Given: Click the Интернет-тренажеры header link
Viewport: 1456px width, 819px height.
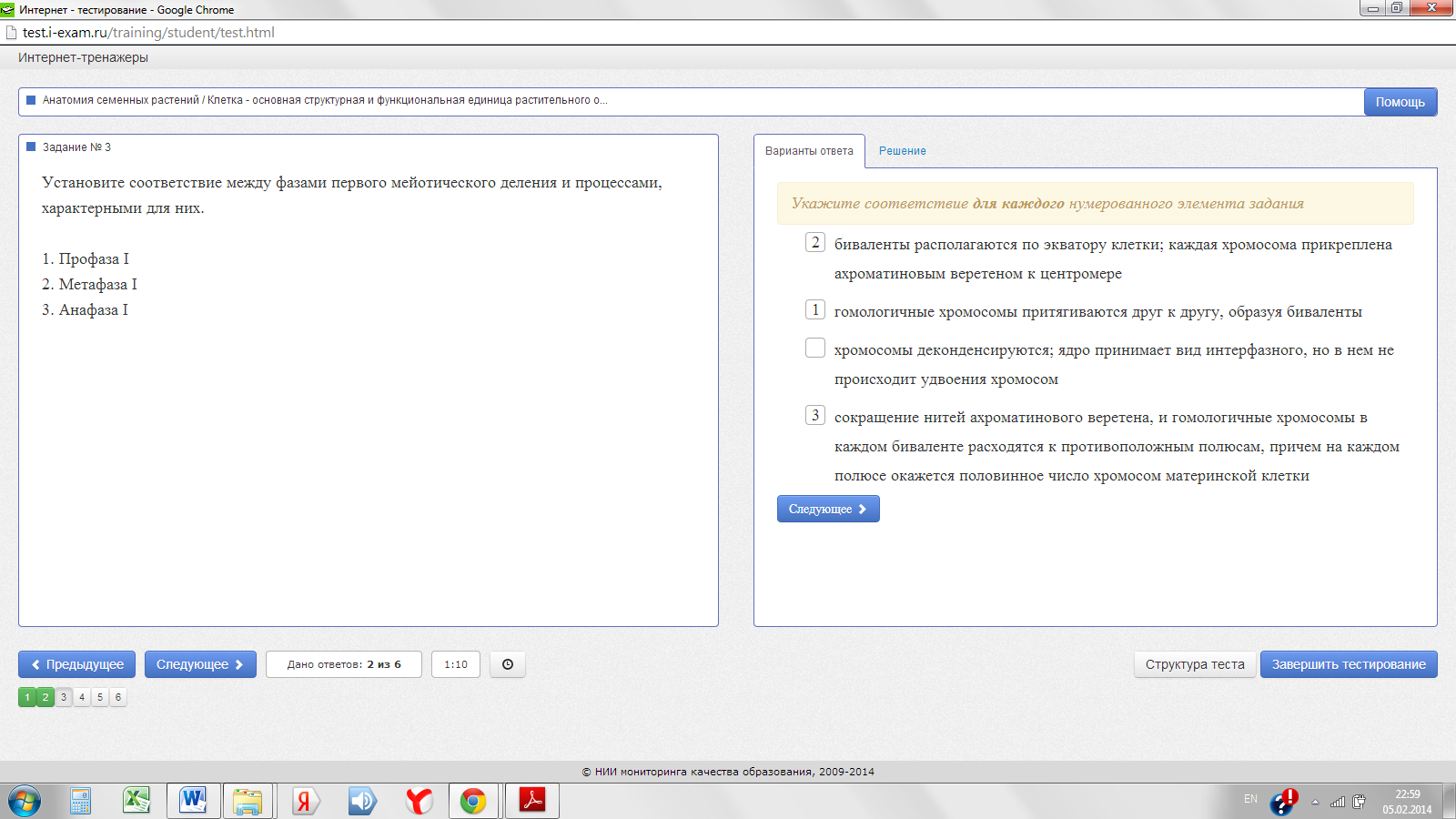Looking at the screenshot, I should tap(83, 57).
